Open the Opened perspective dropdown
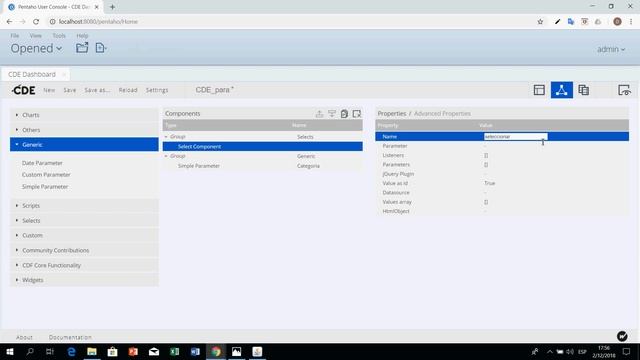This screenshot has height=360, width=640. (x=36, y=49)
